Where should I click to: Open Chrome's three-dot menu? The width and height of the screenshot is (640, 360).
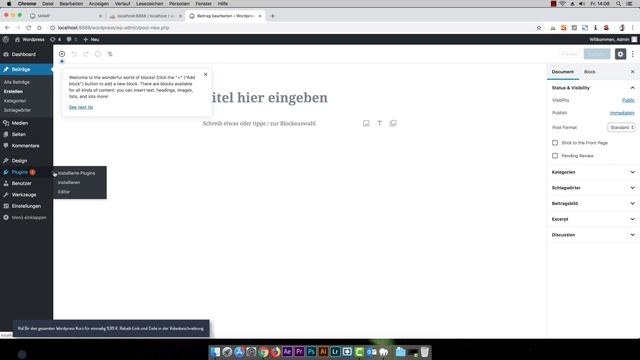pos(633,28)
